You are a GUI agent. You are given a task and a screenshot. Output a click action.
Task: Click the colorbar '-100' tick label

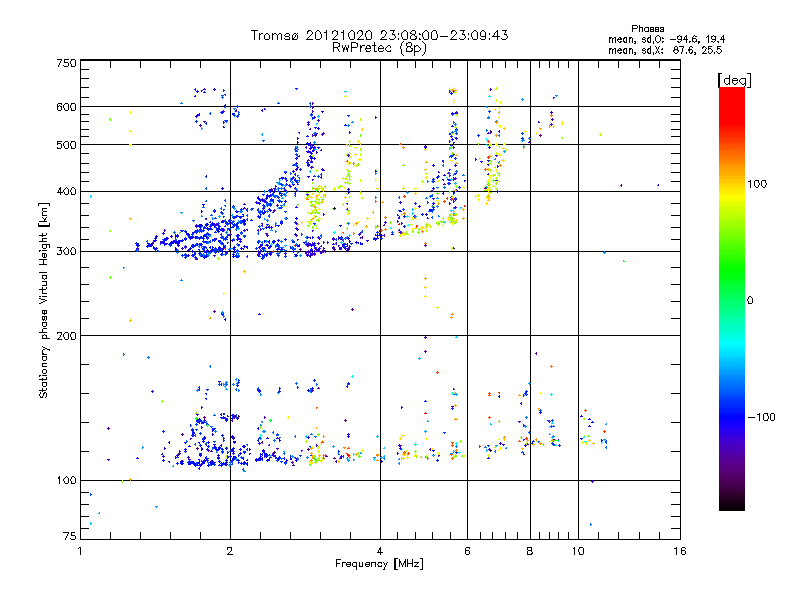761,417
